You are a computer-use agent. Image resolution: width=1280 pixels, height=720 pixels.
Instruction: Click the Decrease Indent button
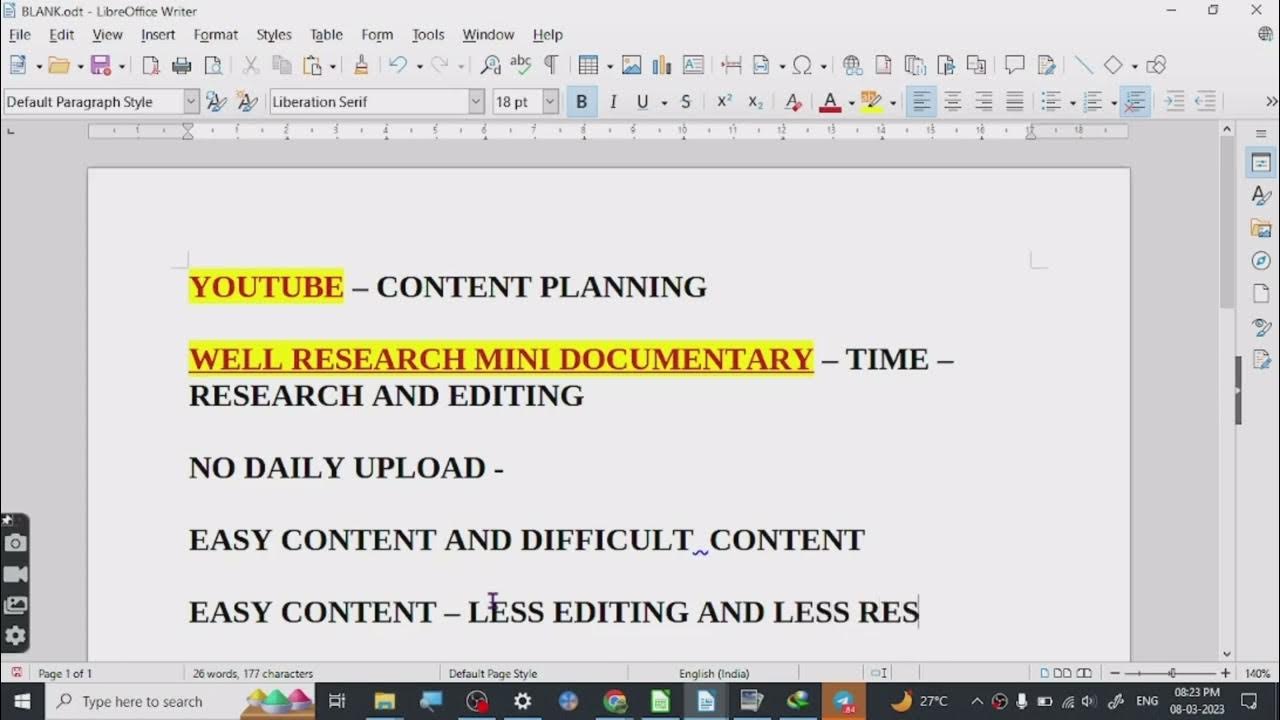(1206, 101)
